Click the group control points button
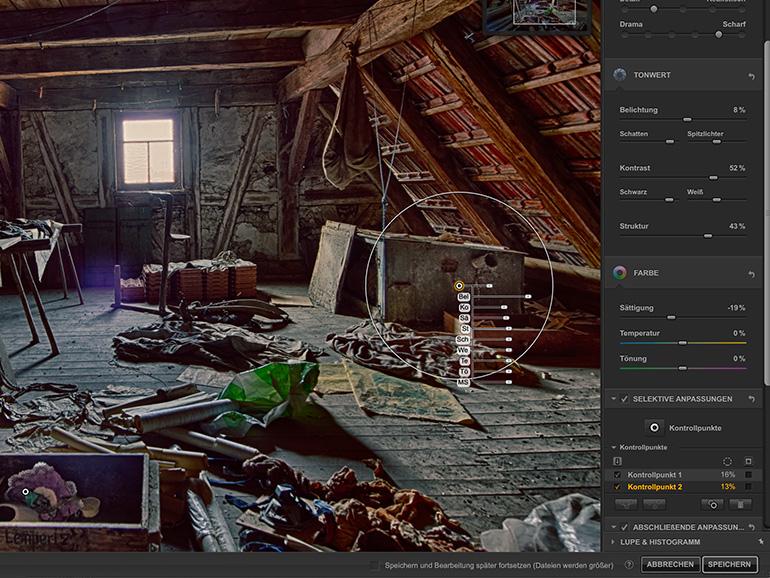 (626, 504)
